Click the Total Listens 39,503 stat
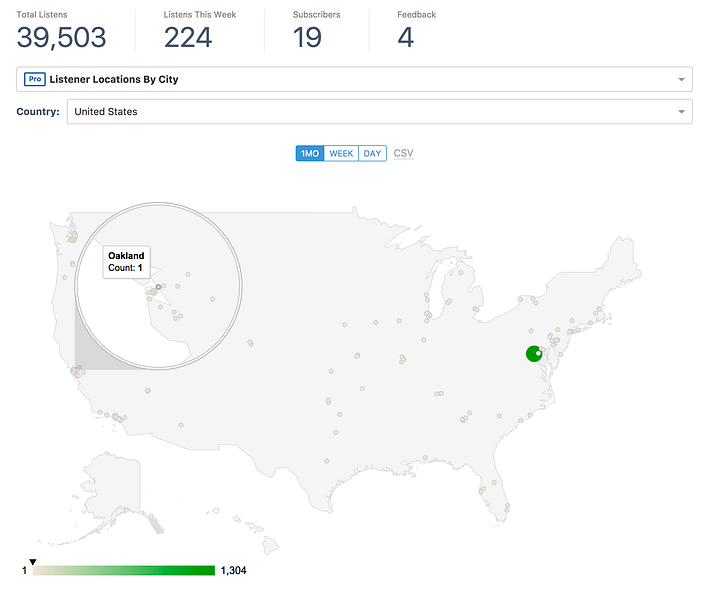The image size is (707, 600). pos(61,37)
